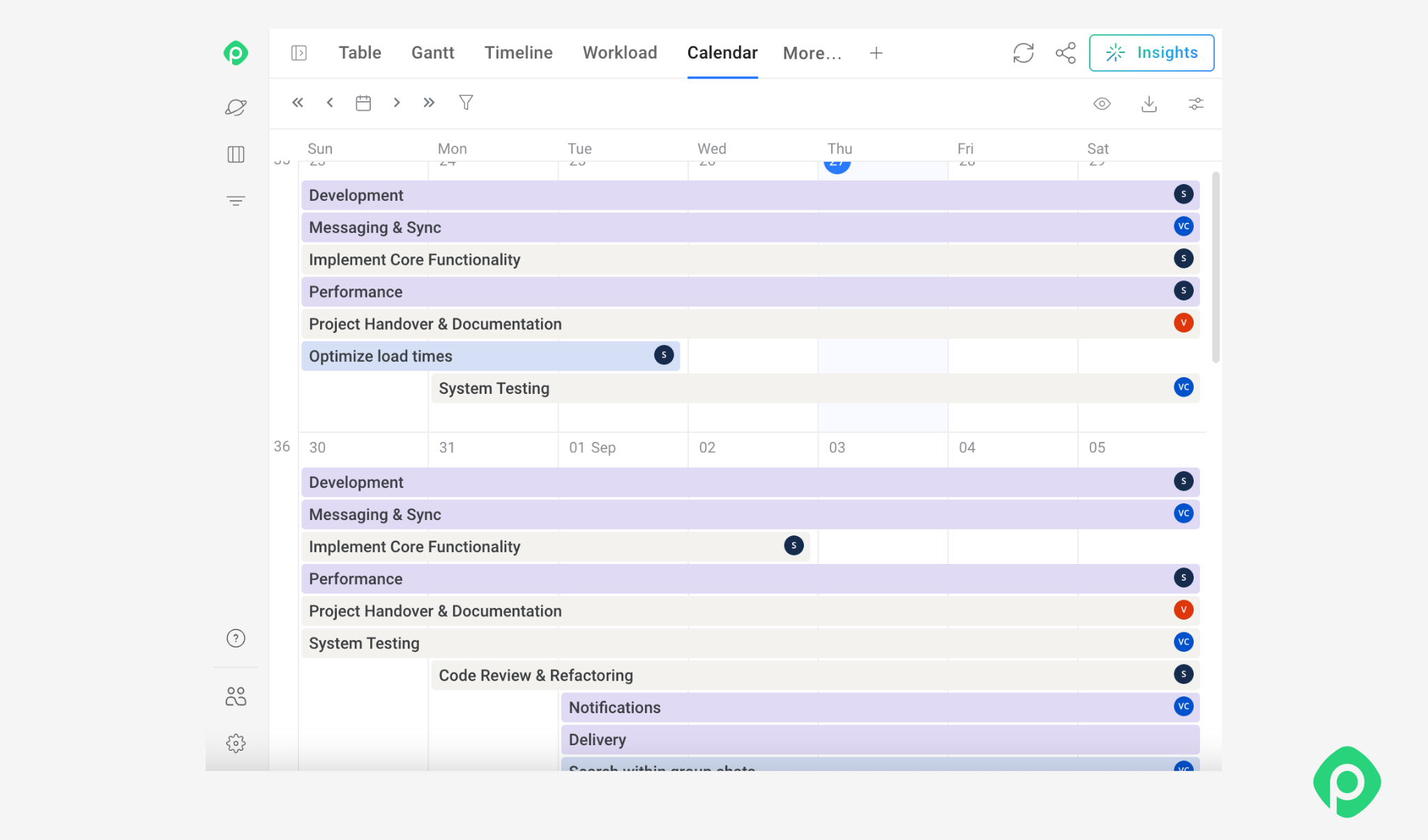The width and height of the screenshot is (1428, 840).
Task: Go to previous period arrow
Action: coord(330,102)
